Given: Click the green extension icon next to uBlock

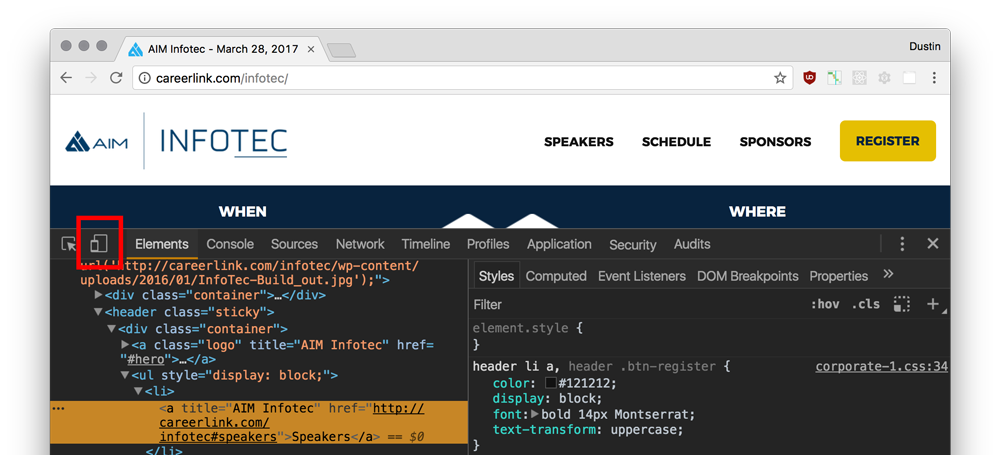Looking at the screenshot, I should coord(834,78).
